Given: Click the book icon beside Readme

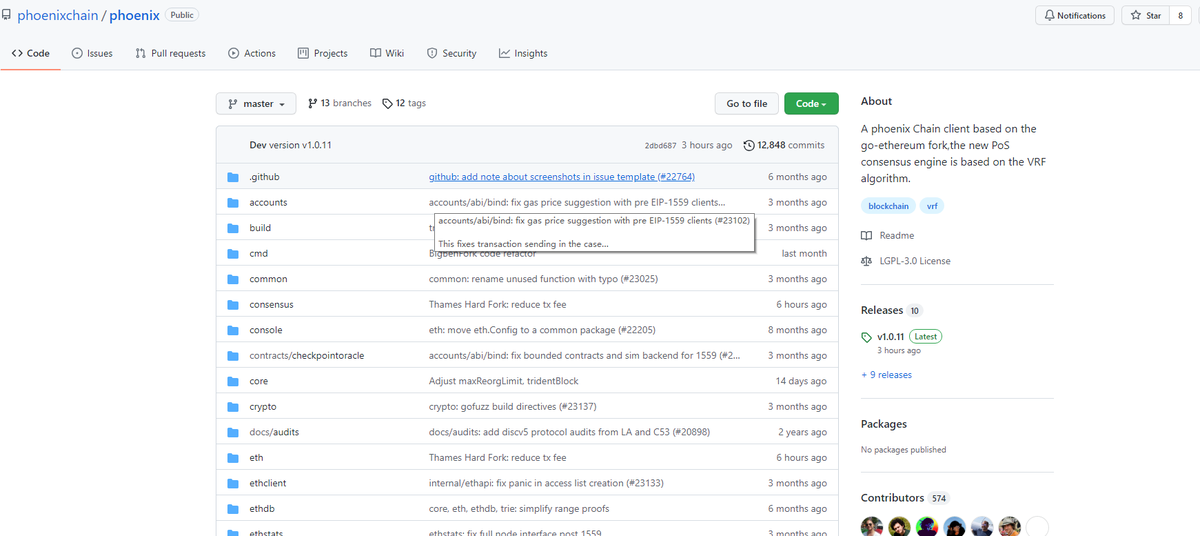Looking at the screenshot, I should [867, 236].
